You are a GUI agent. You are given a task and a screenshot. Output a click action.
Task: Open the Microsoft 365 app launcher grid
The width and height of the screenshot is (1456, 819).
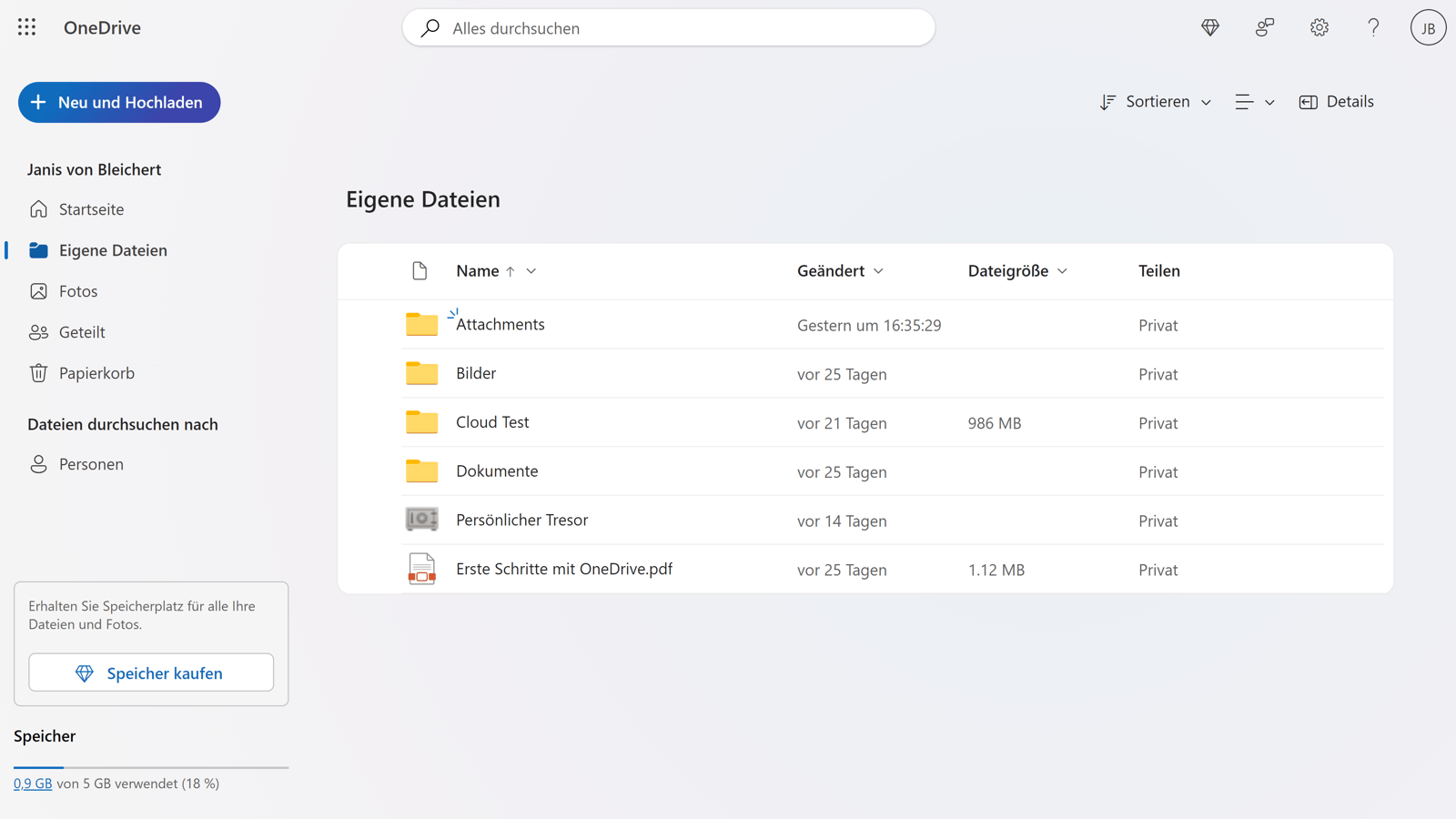click(26, 27)
